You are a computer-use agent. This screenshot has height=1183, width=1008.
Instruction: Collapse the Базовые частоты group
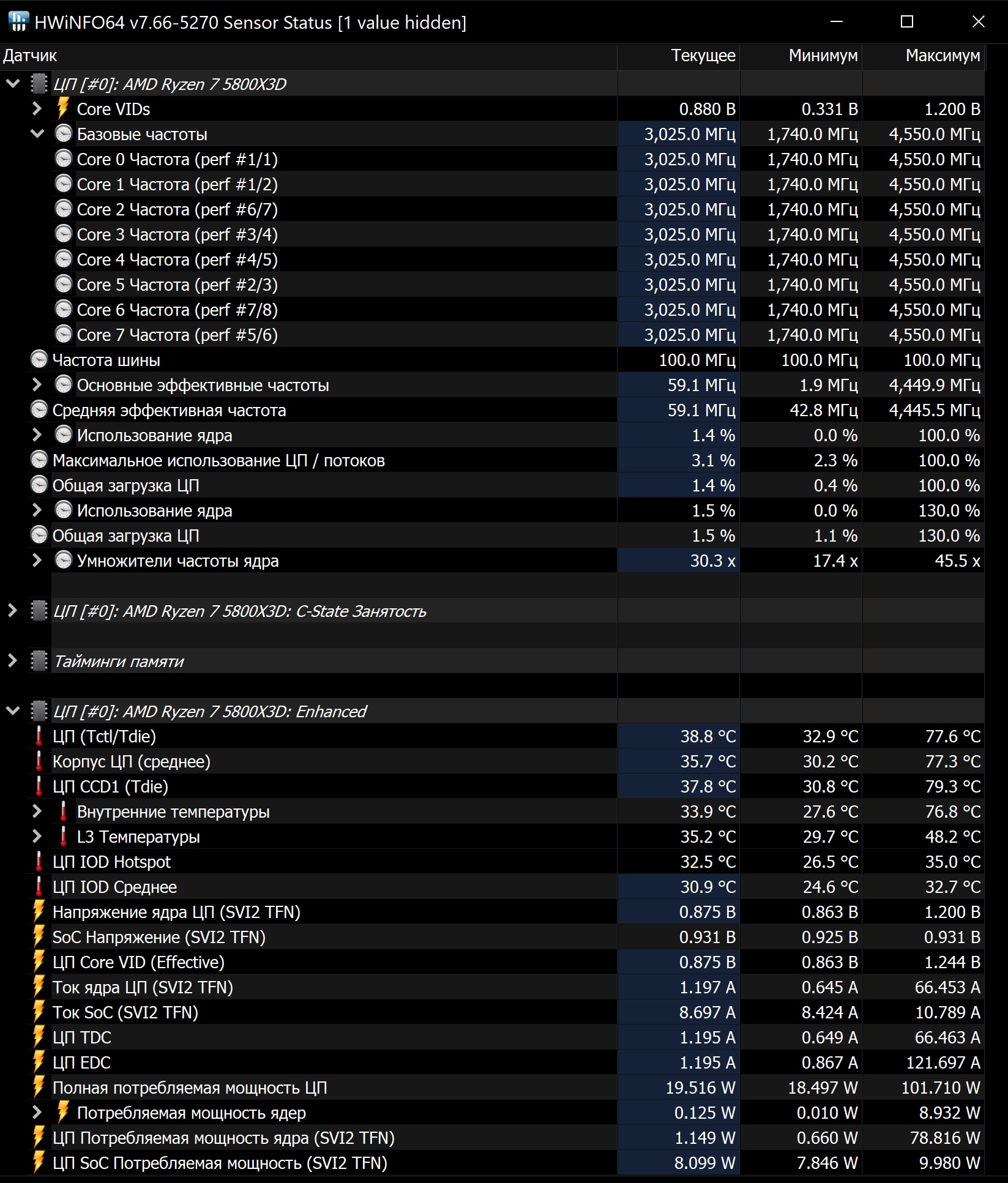37,133
